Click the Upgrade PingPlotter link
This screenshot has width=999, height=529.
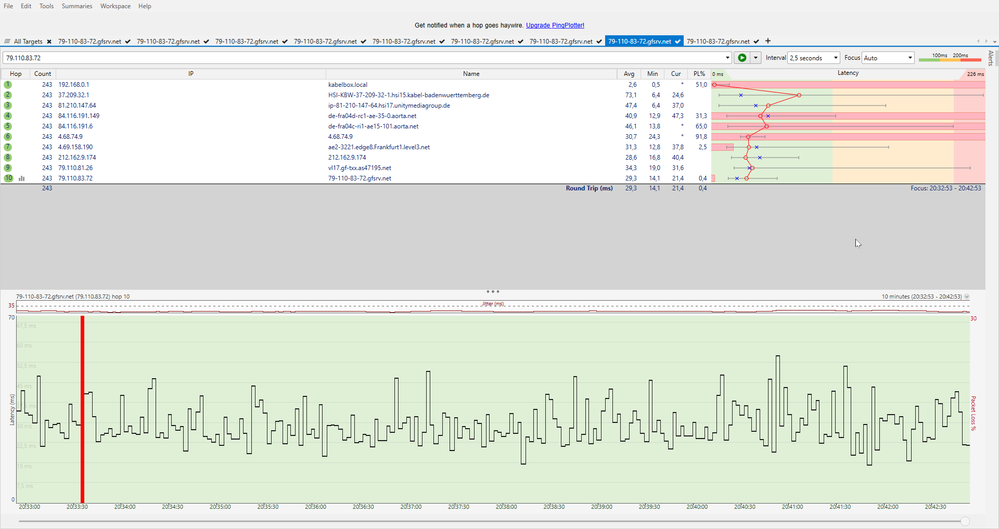555,23
